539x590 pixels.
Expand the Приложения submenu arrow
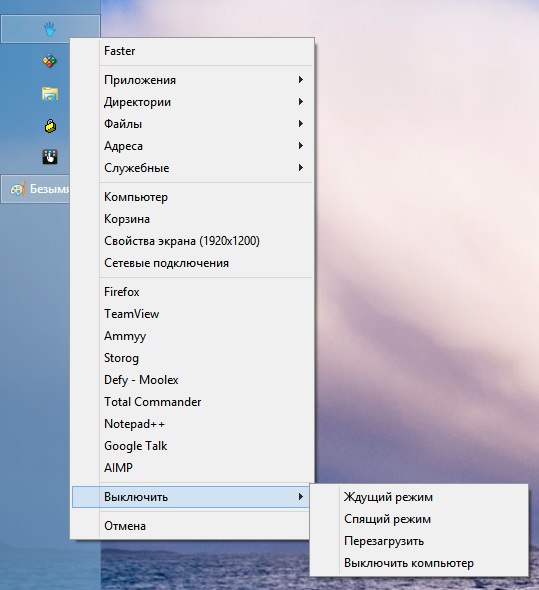click(x=300, y=80)
